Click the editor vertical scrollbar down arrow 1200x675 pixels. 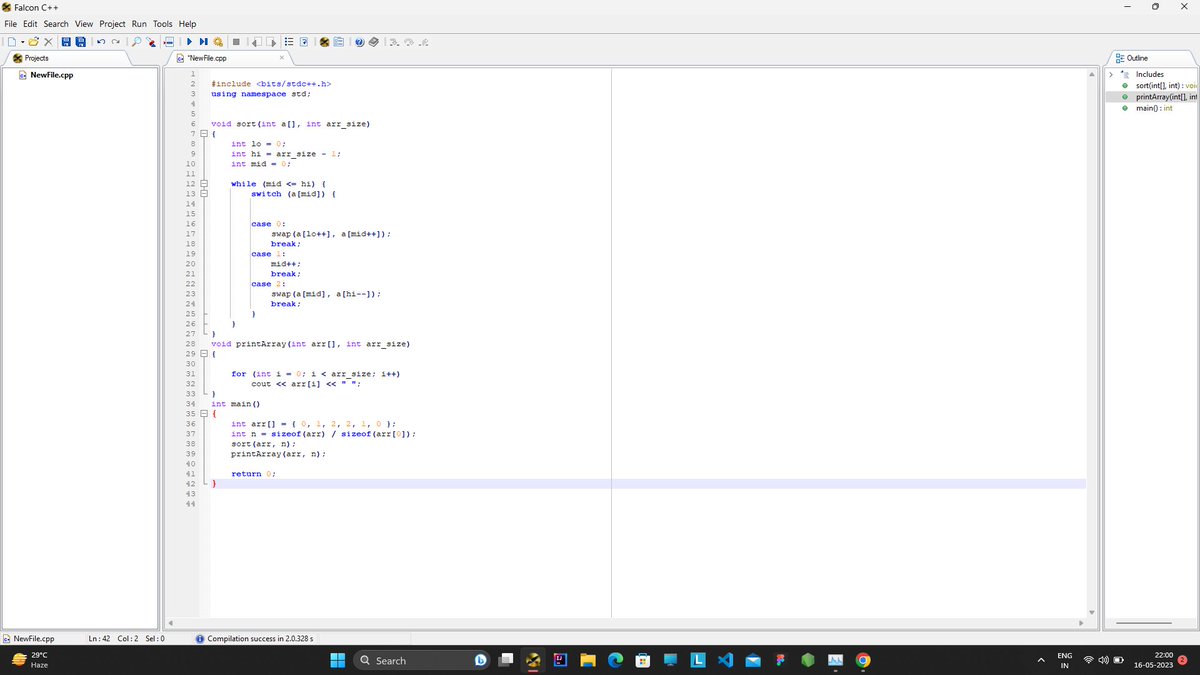tap(1092, 613)
